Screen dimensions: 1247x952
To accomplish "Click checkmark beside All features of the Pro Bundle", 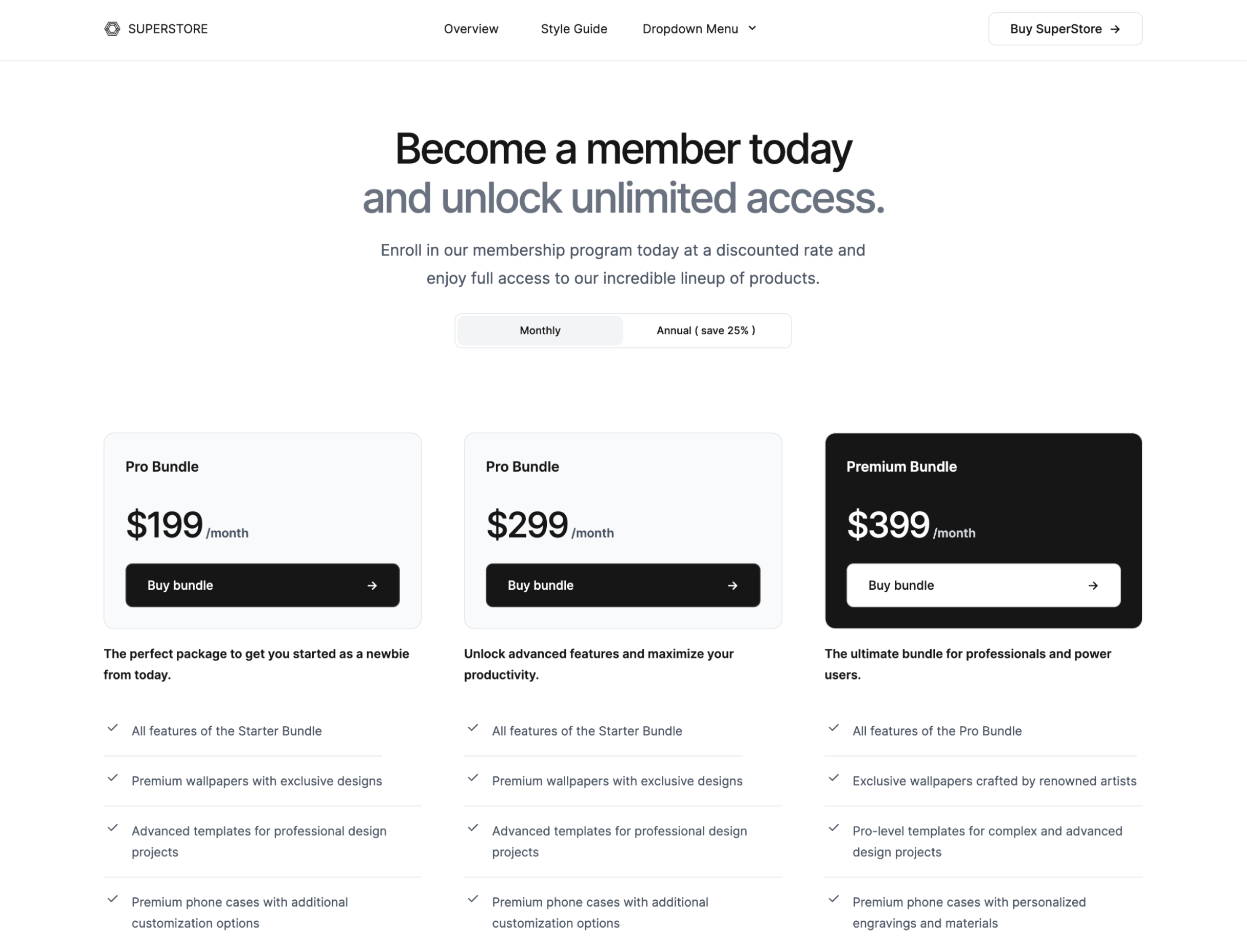I will (833, 728).
